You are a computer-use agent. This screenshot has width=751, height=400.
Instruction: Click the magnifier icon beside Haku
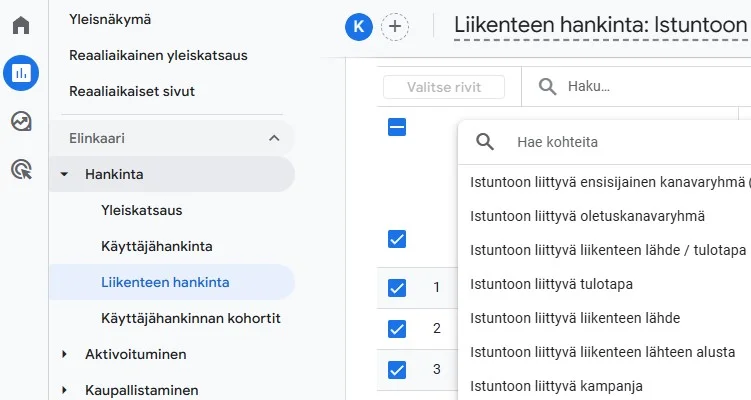(548, 87)
